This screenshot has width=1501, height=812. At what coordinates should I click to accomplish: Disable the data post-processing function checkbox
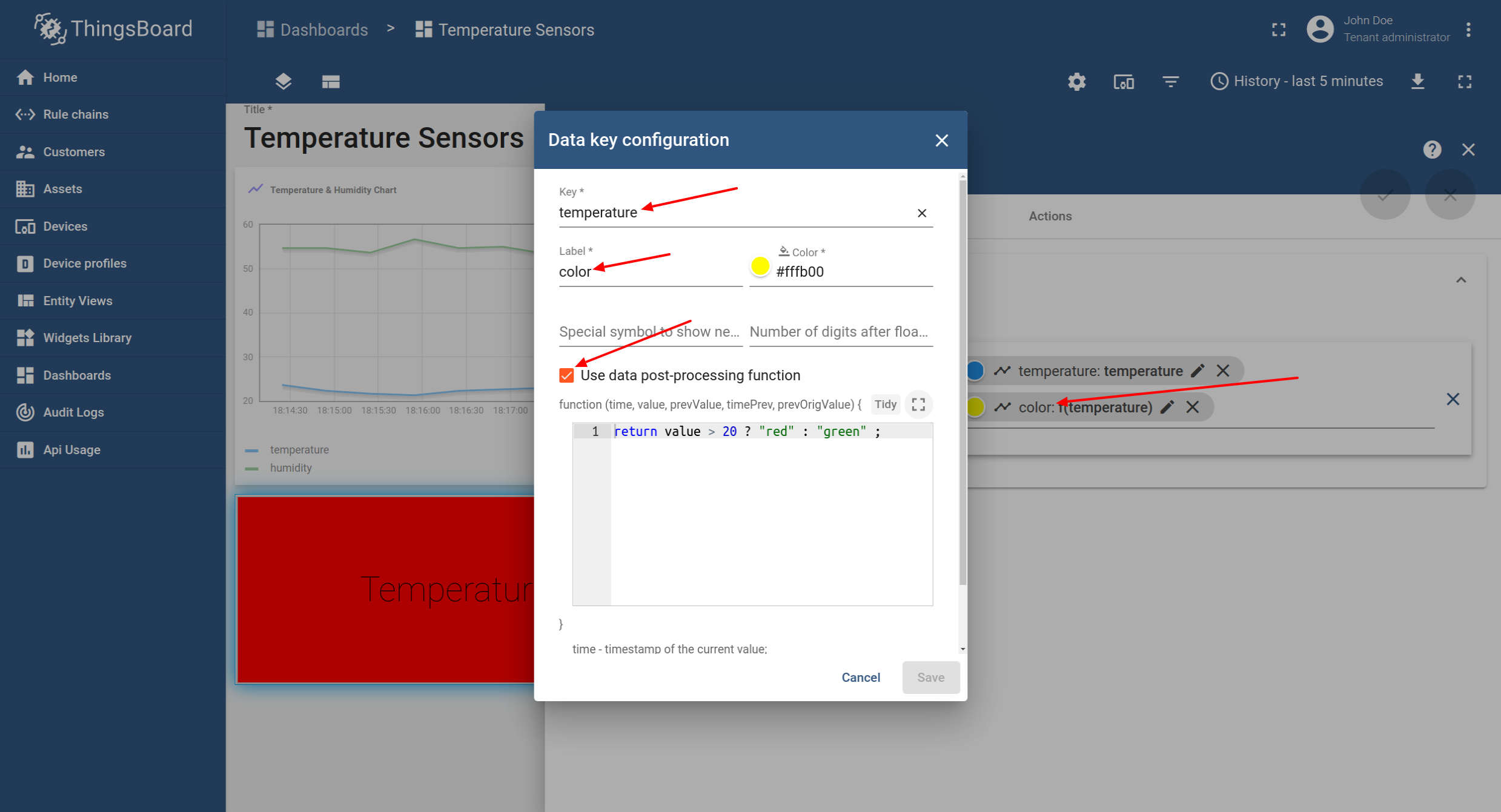point(566,375)
